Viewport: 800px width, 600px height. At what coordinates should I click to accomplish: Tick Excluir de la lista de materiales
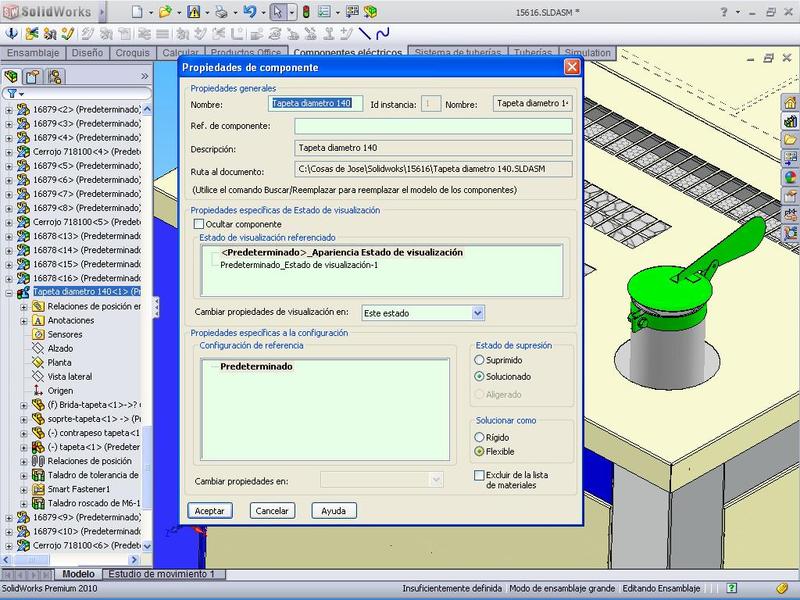tap(479, 475)
